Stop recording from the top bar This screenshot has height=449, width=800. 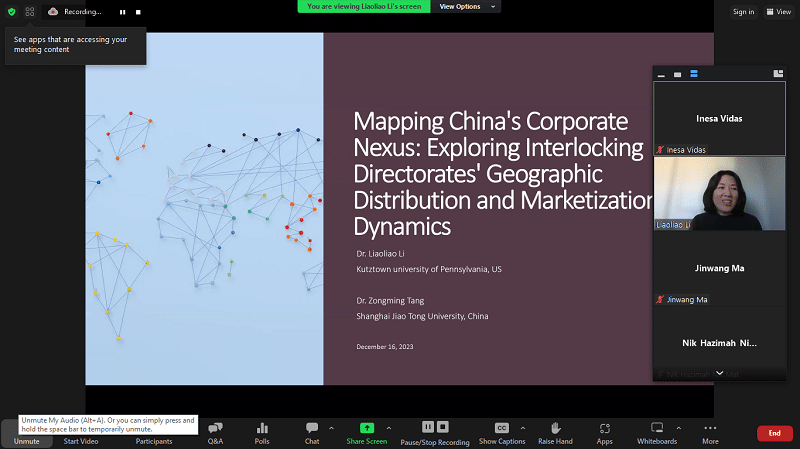(137, 12)
